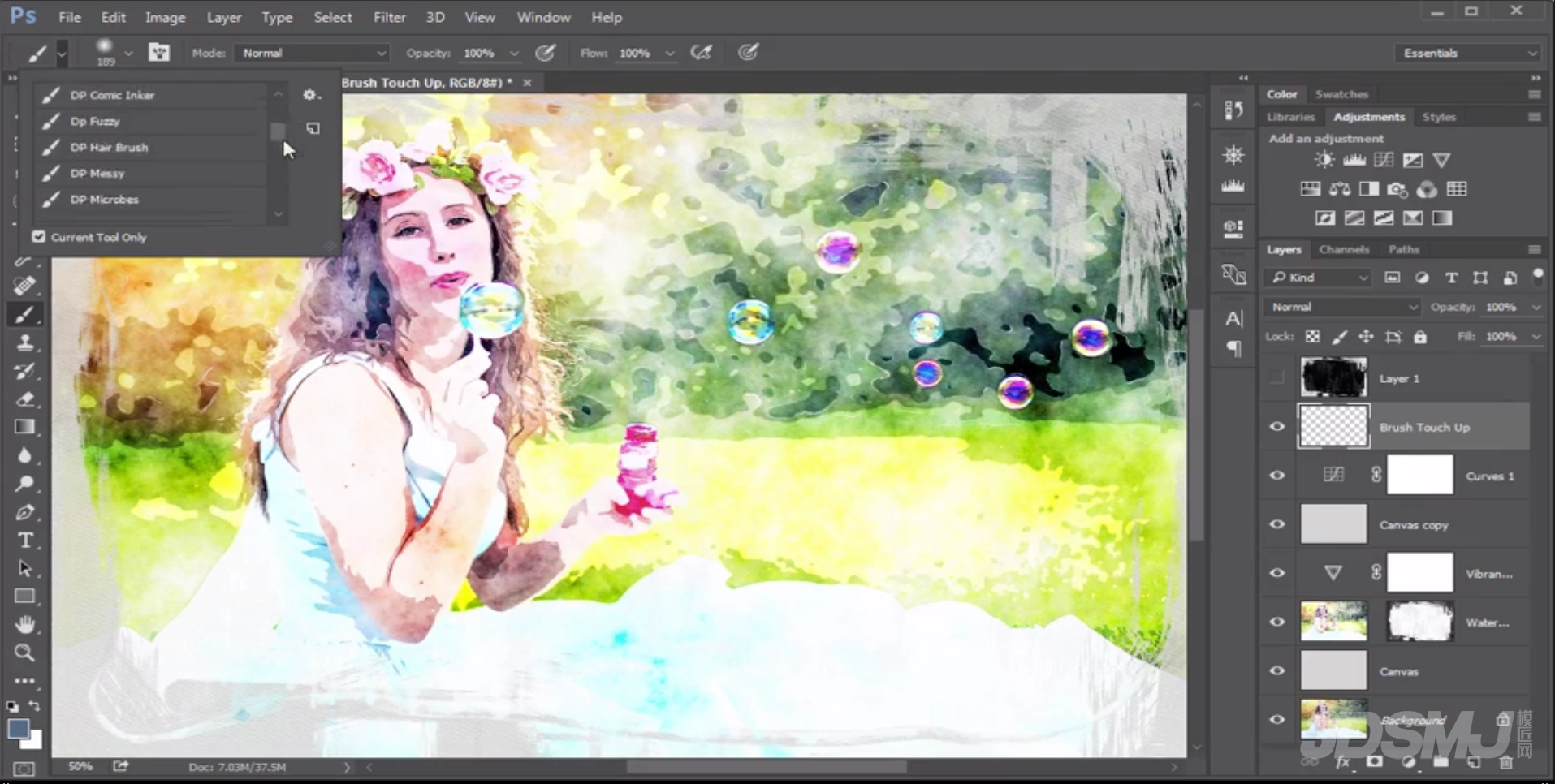1555x784 pixels.
Task: Hide the Canvas copy layer
Action: [x=1277, y=524]
